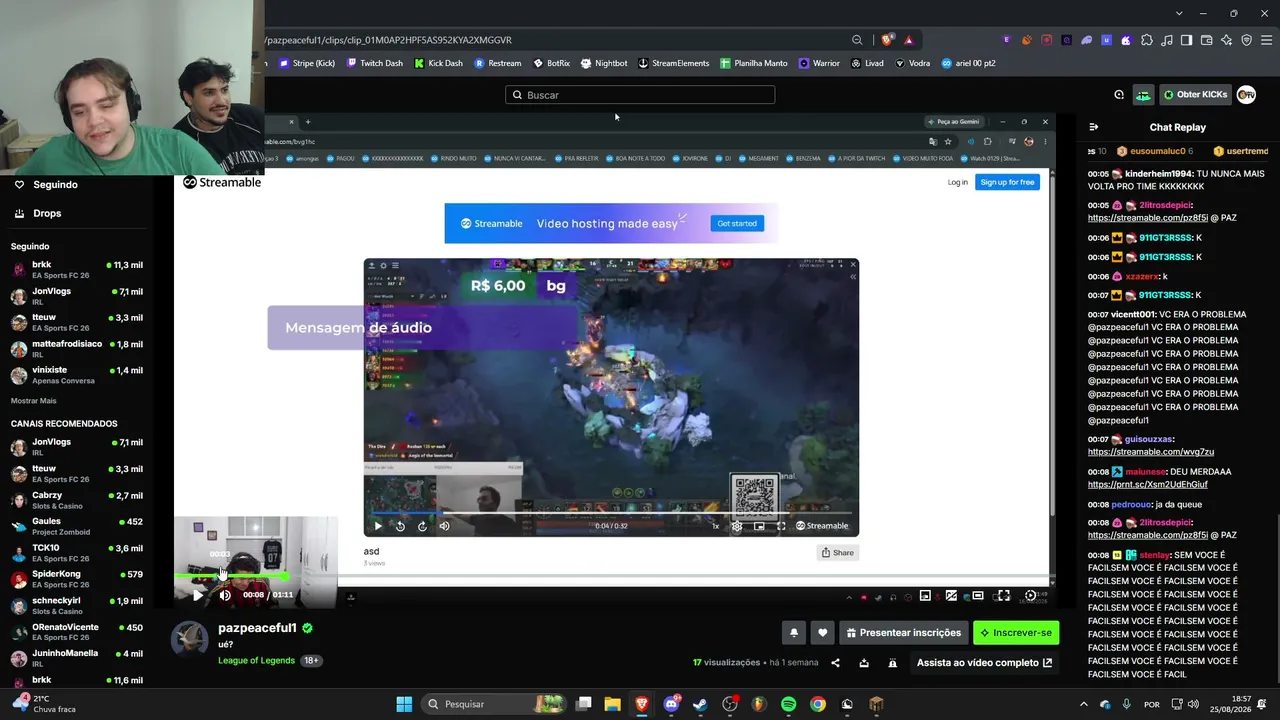Open Discord from taskbar

[x=671, y=704]
